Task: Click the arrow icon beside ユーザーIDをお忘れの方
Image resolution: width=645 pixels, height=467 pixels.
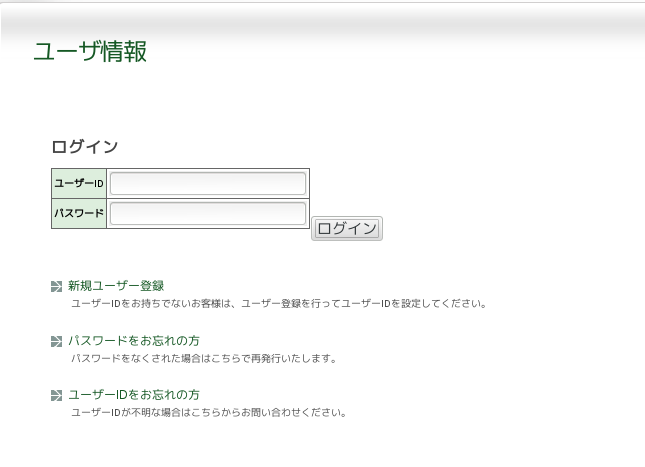Action: (56, 396)
